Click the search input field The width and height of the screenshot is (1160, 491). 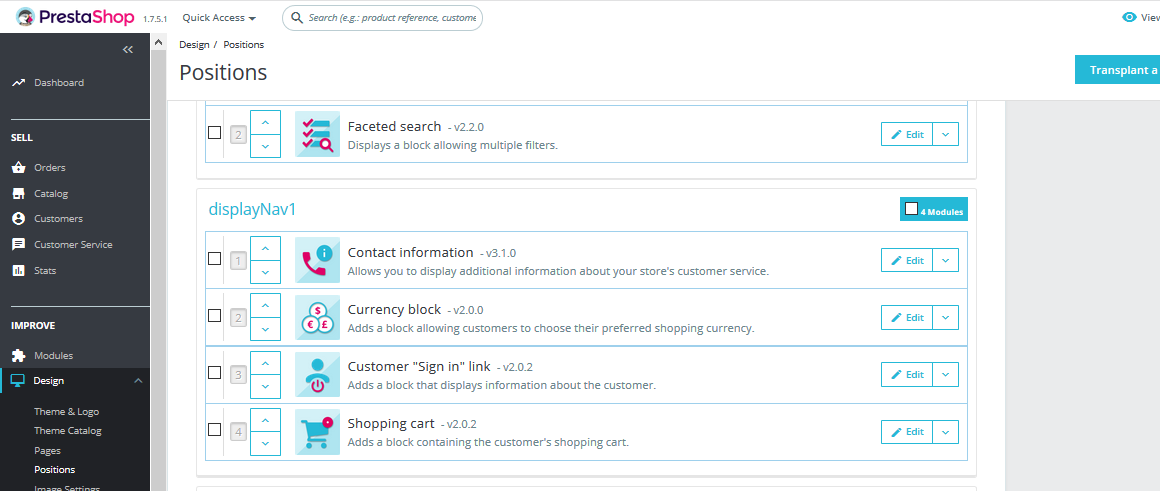(x=392, y=18)
